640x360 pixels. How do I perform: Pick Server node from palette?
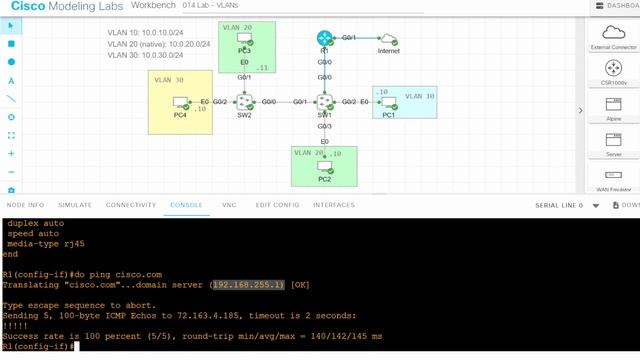pos(613,144)
